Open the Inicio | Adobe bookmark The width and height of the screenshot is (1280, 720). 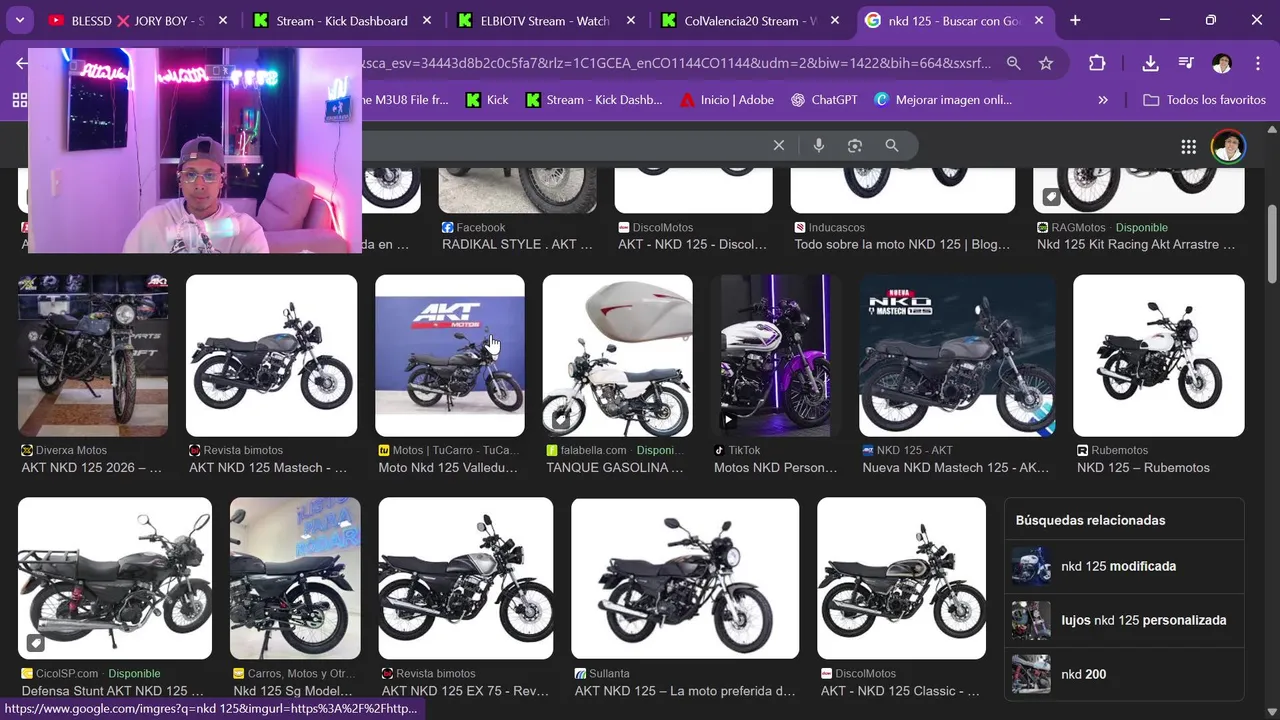coord(727,100)
